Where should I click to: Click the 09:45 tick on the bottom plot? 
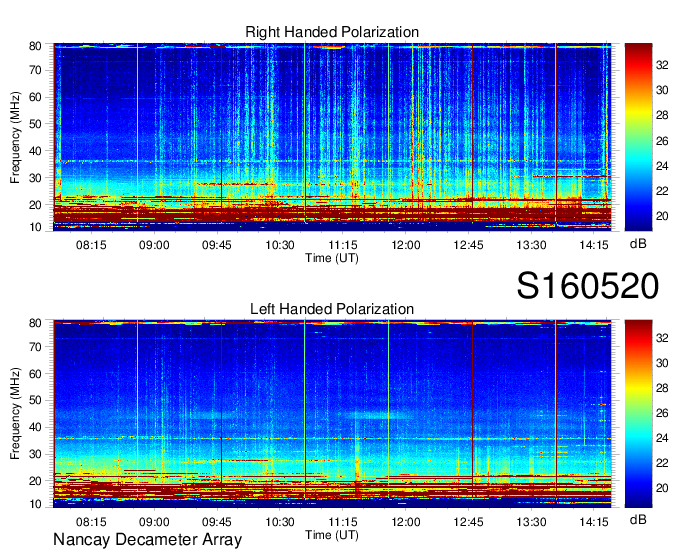point(217,522)
